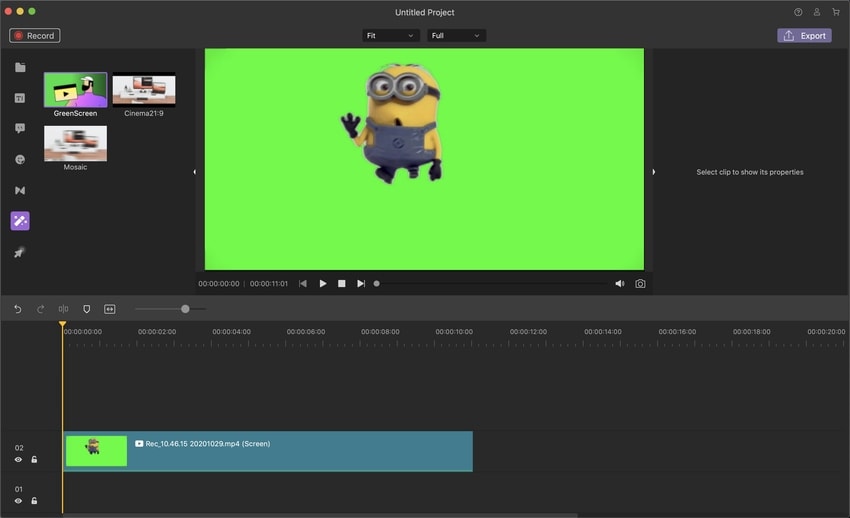Open the Stickers panel icon
The height and width of the screenshot is (518, 850).
[20, 159]
